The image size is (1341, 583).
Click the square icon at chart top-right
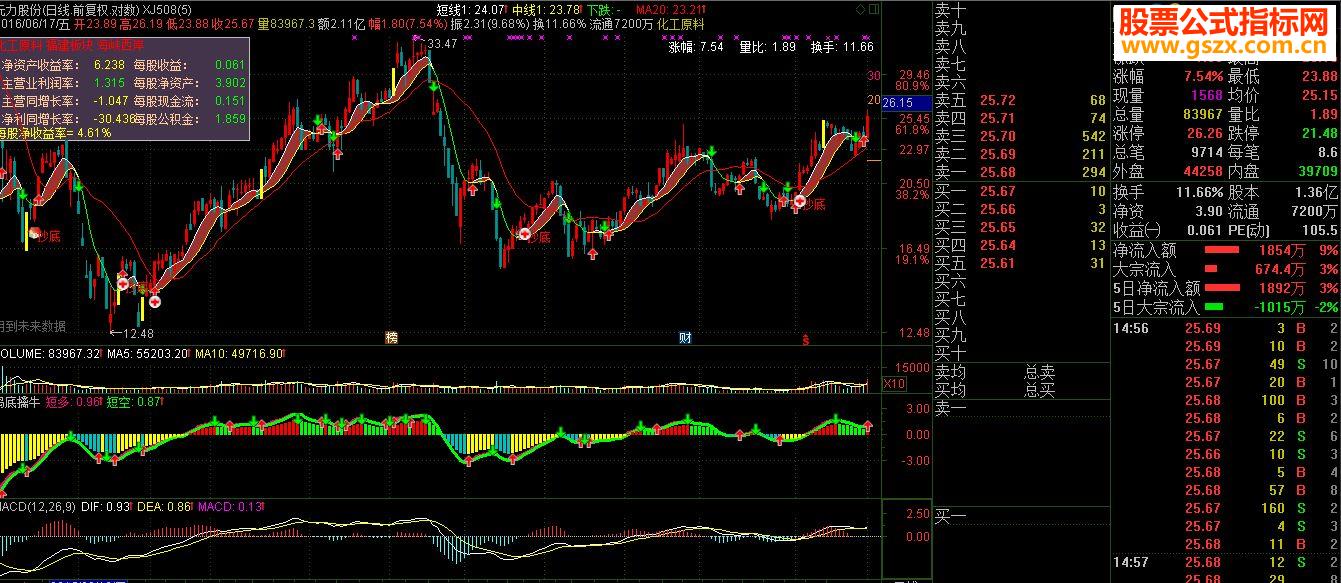point(875,8)
